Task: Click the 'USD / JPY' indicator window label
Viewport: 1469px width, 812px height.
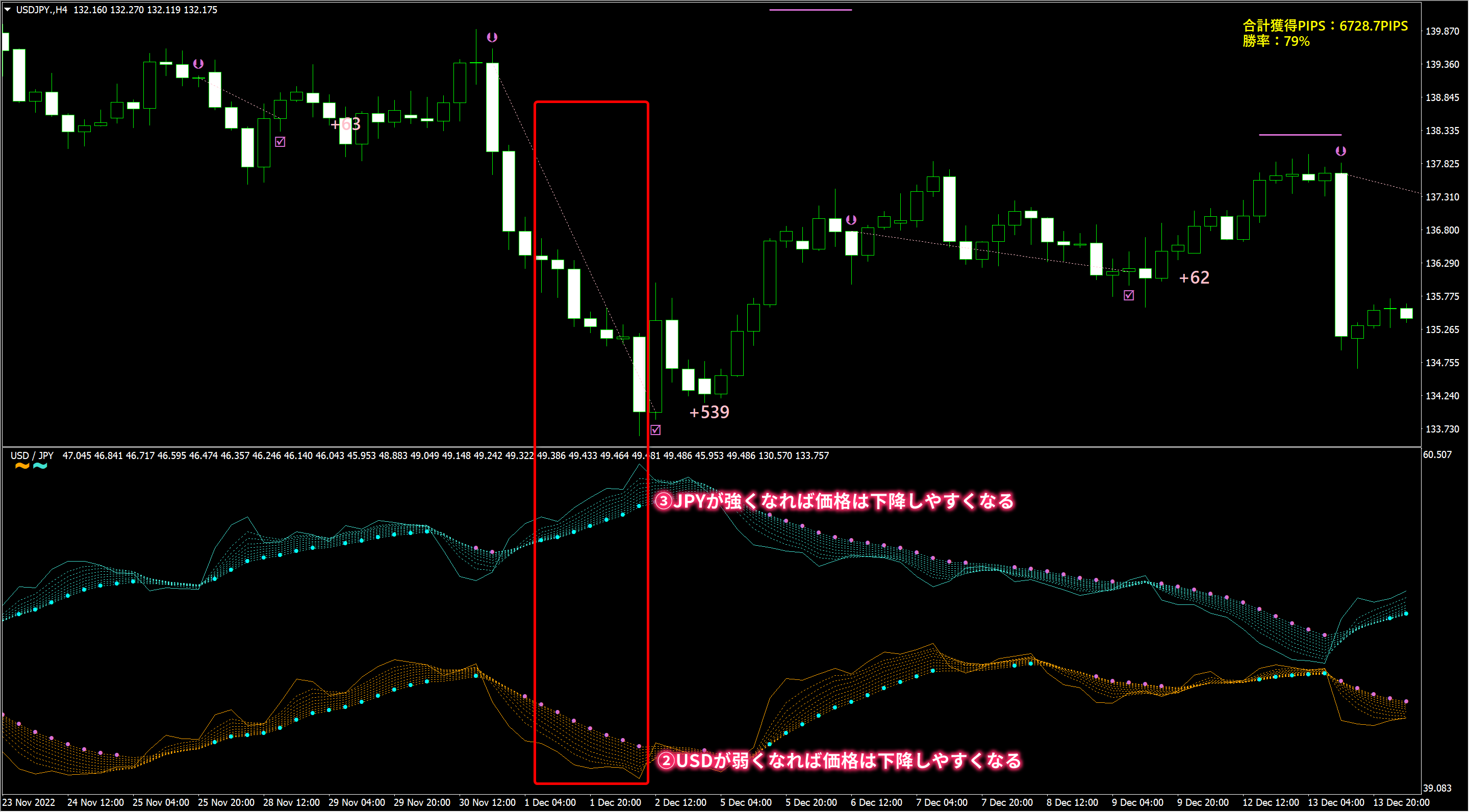Action: pos(32,455)
